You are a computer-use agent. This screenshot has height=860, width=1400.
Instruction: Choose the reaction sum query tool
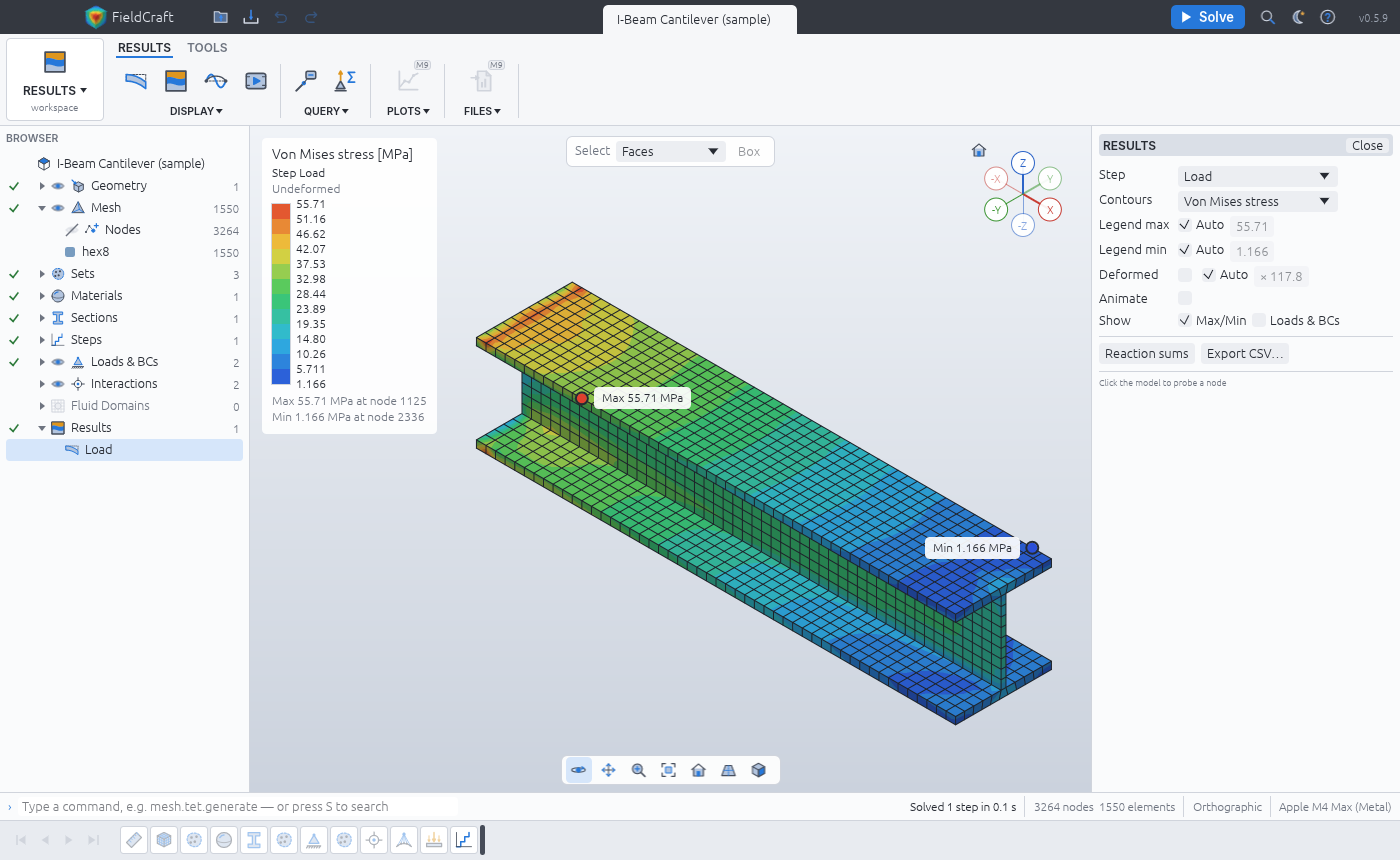(346, 81)
